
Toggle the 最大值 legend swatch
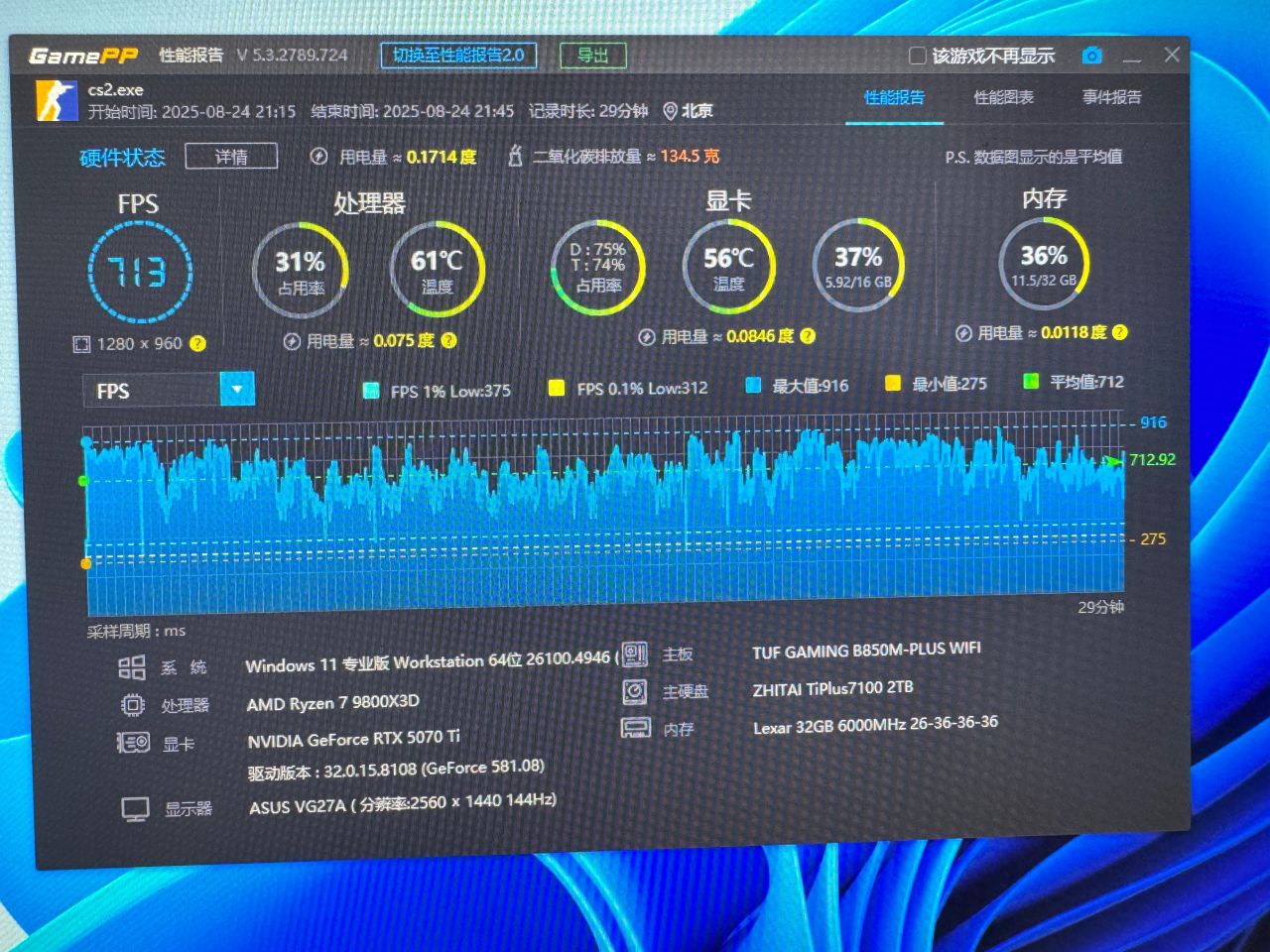click(753, 385)
